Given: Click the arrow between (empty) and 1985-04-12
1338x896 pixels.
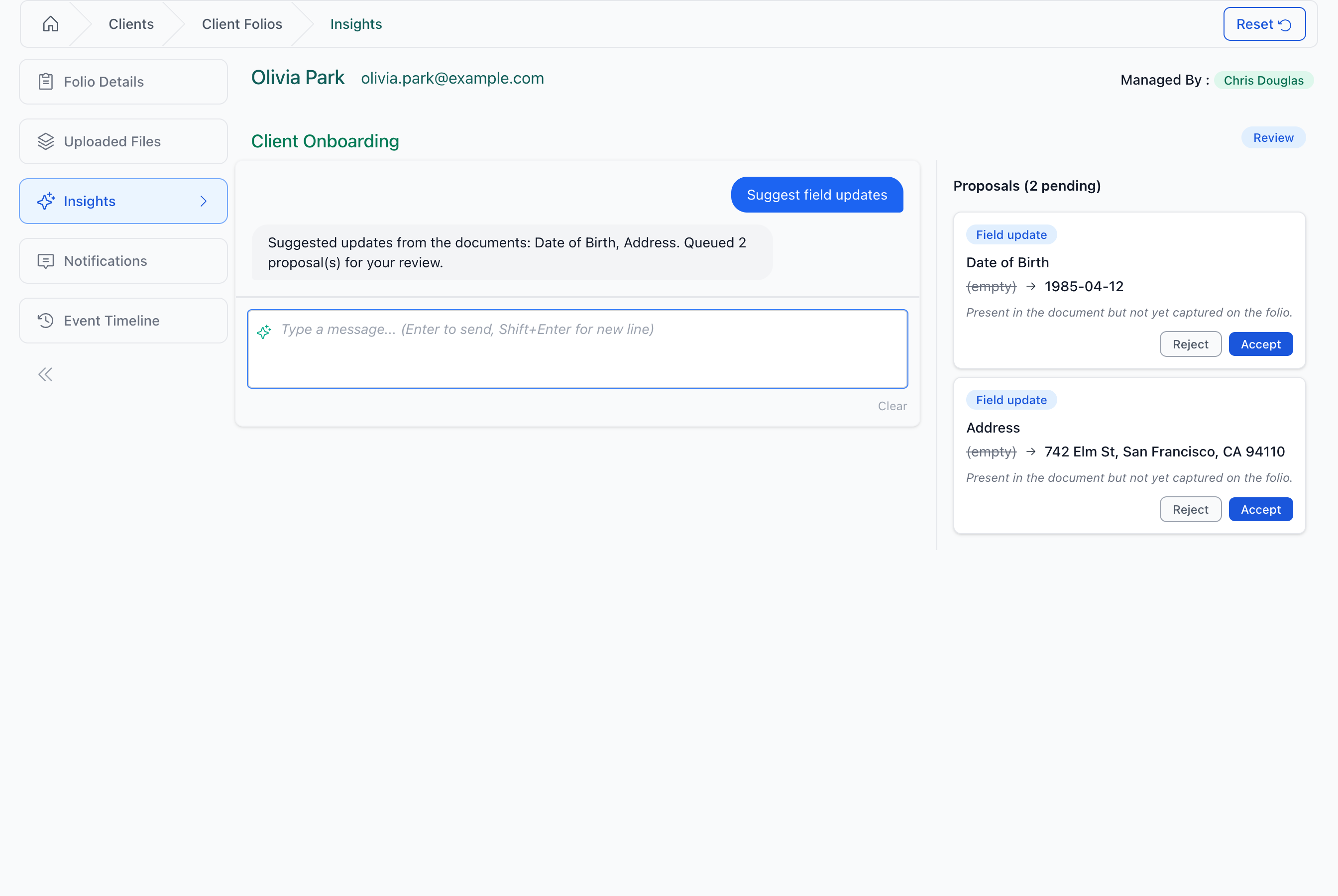Looking at the screenshot, I should click(1031, 286).
